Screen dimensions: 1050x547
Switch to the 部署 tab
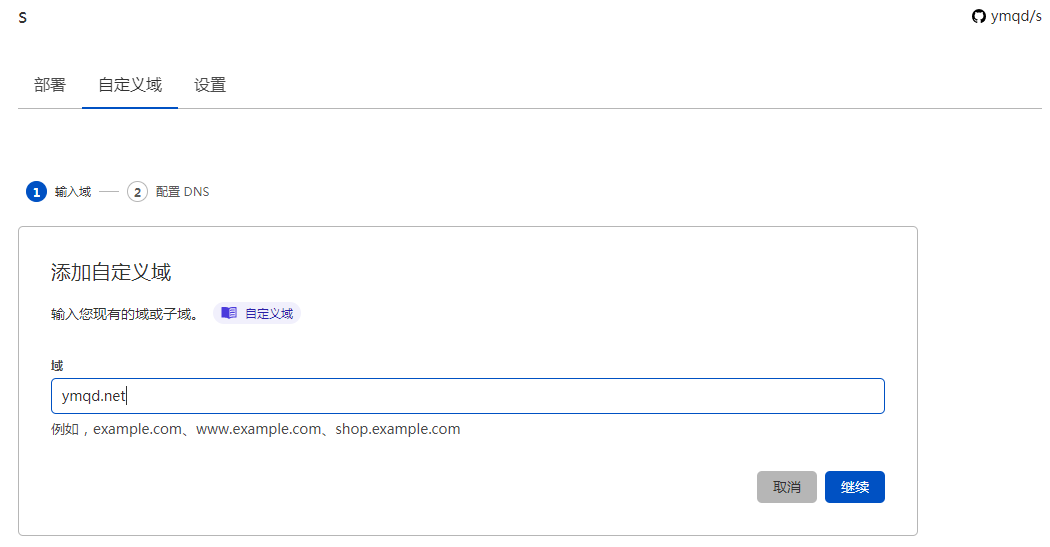(x=50, y=85)
